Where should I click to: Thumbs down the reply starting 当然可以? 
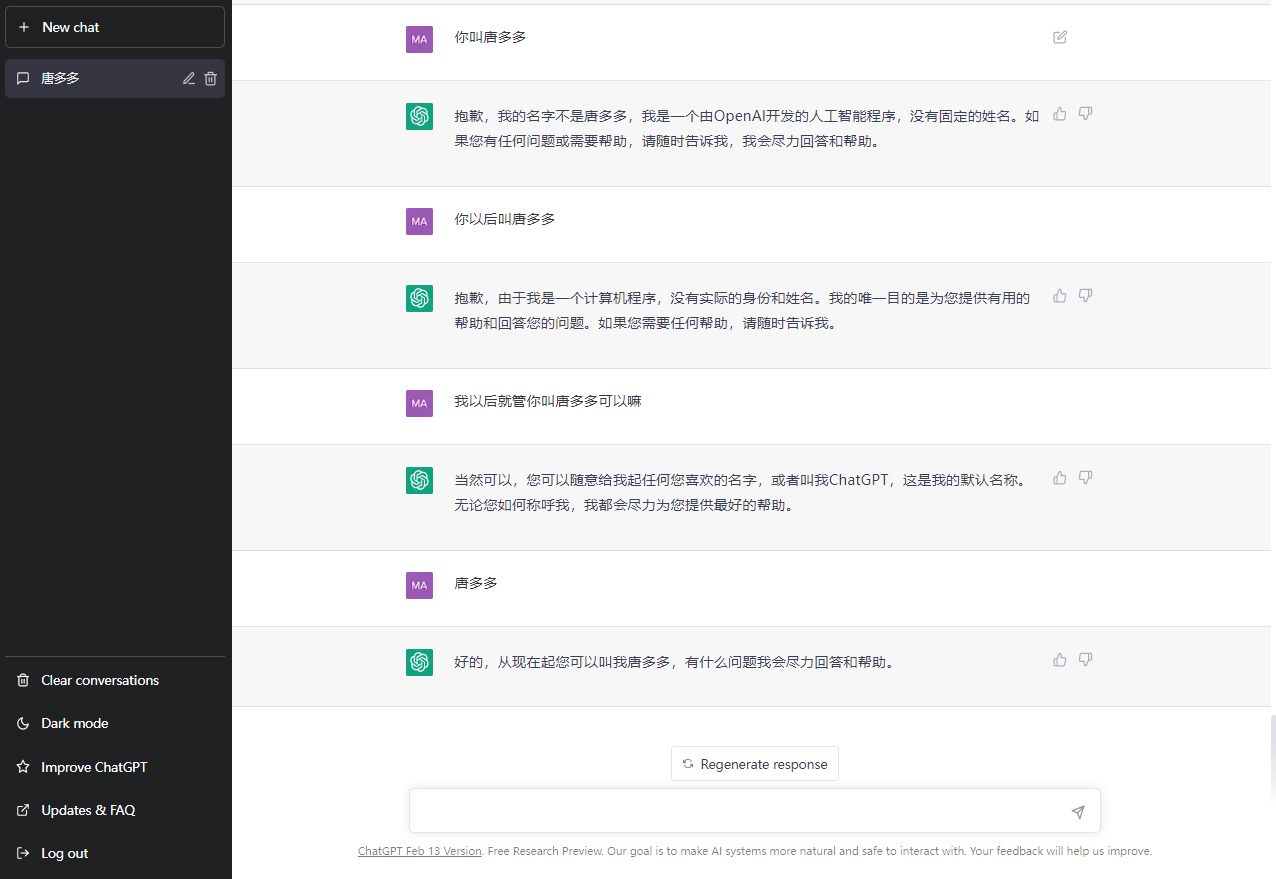[1086, 478]
